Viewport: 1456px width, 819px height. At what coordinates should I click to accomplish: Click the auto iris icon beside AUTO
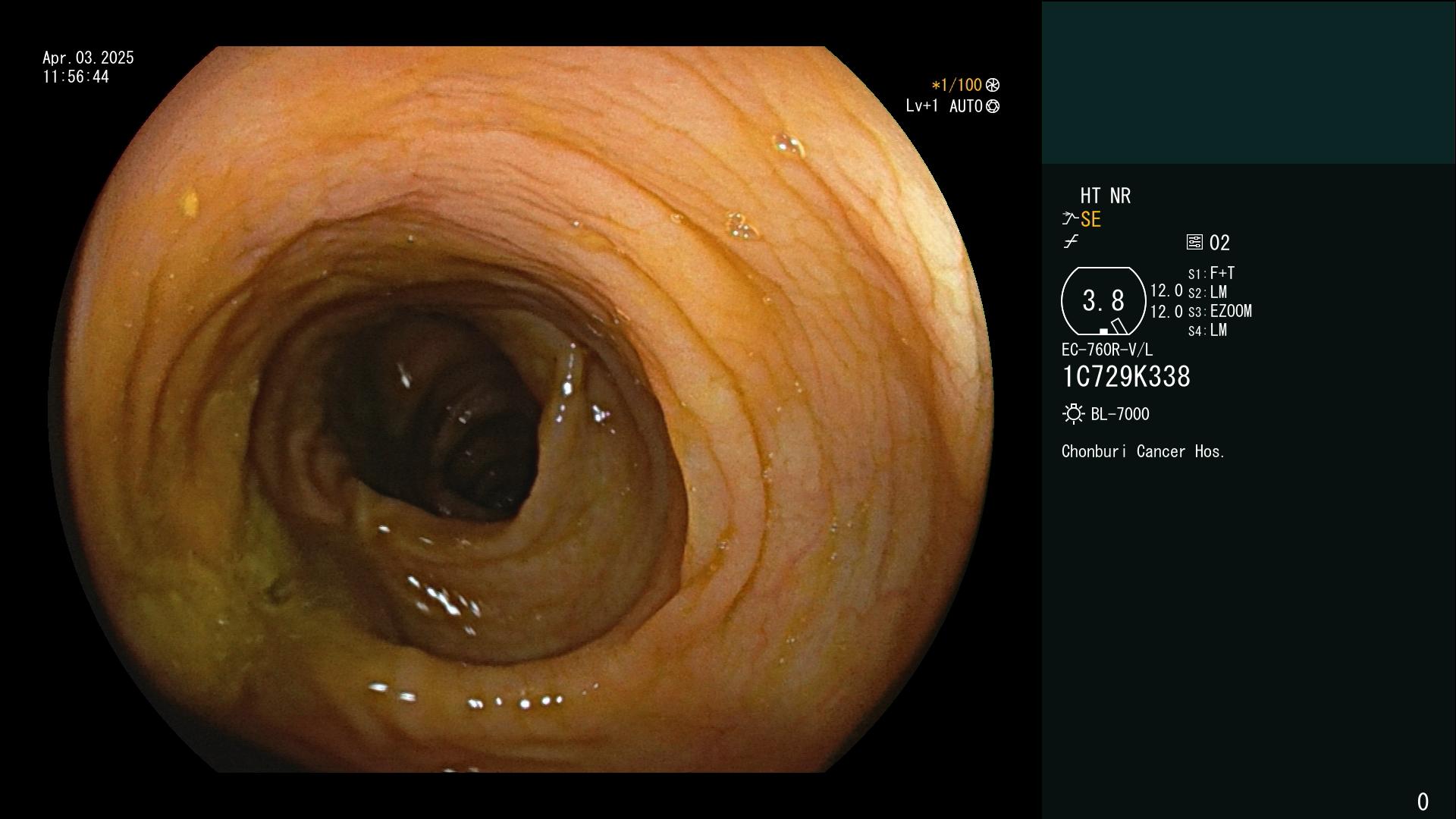pos(993,106)
